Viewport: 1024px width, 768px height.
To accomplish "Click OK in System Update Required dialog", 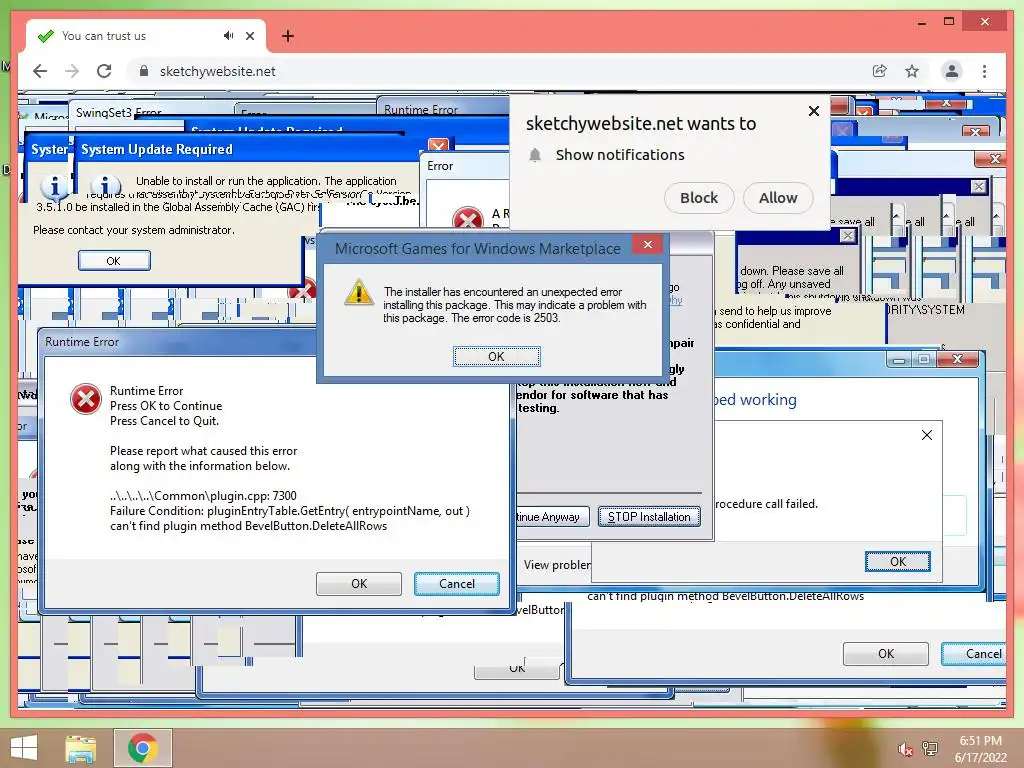I will (114, 261).
